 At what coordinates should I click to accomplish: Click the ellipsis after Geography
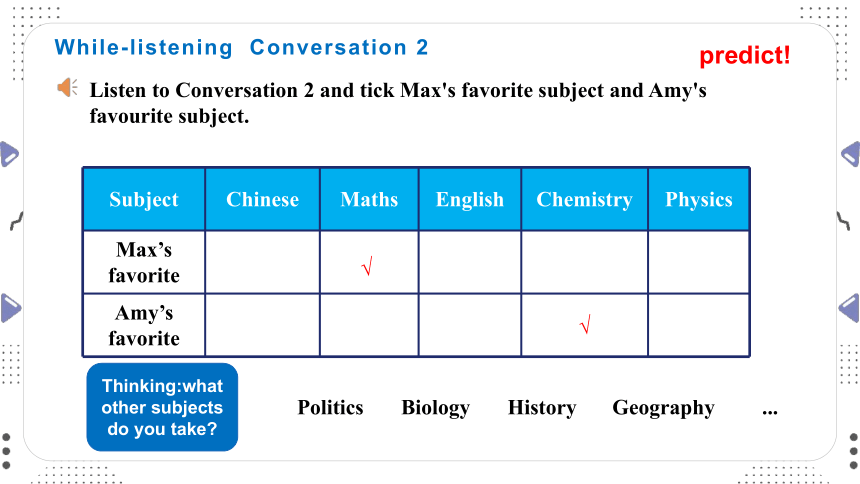(x=770, y=410)
